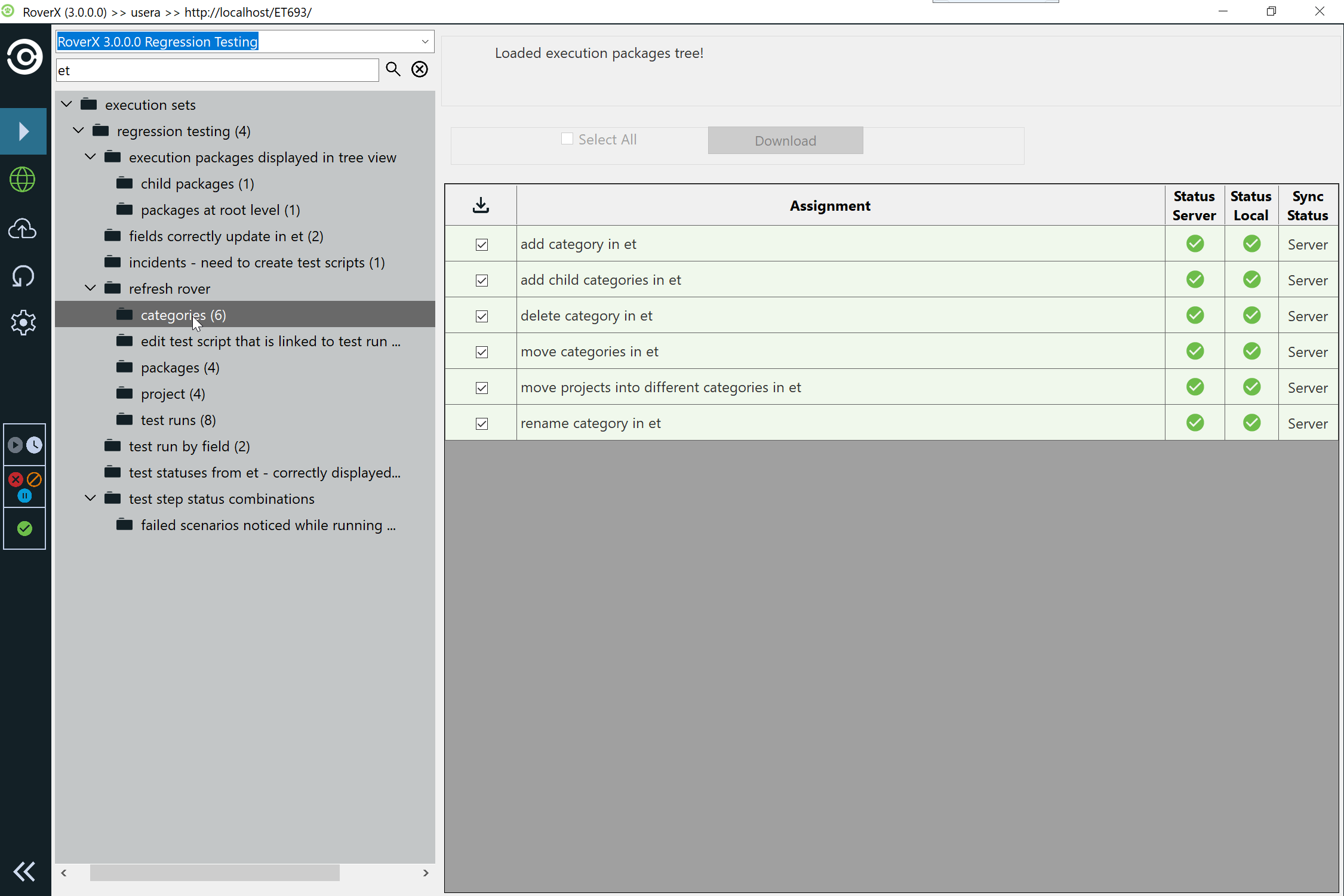Collapse the sidebar with the double-chevron icon
Screen dimensions: 1344x896
point(24,872)
